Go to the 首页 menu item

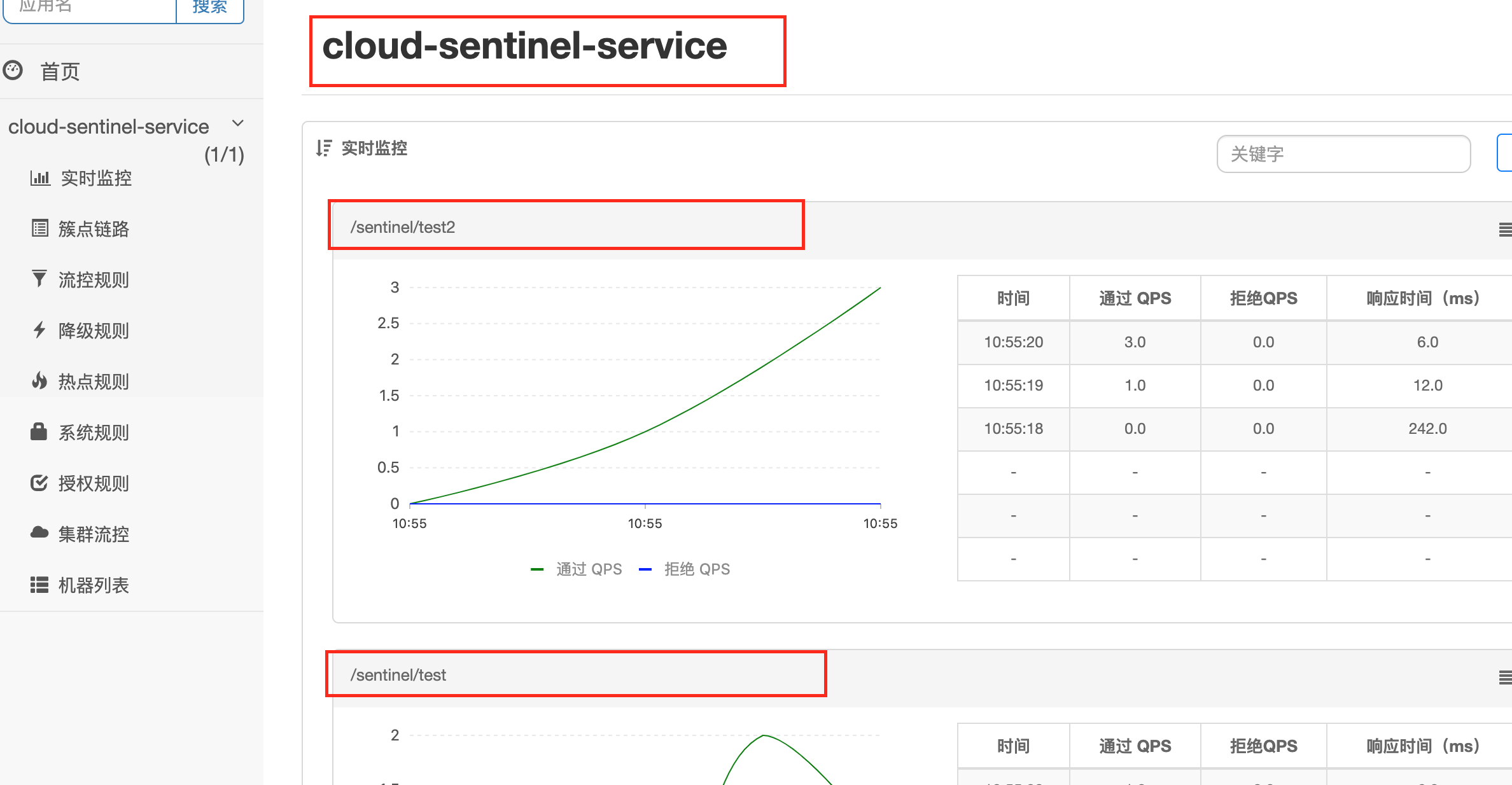60,71
